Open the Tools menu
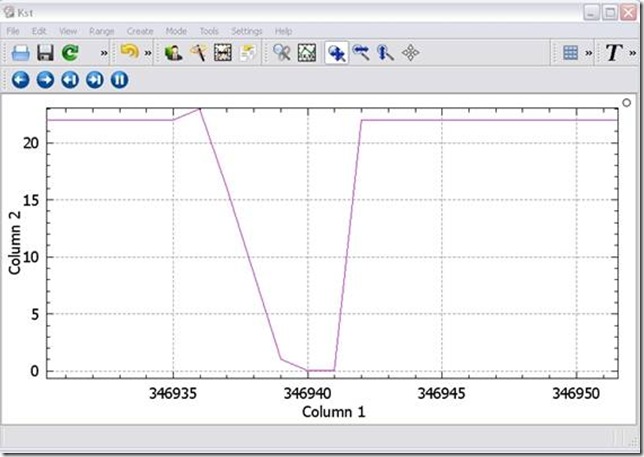 [208, 31]
